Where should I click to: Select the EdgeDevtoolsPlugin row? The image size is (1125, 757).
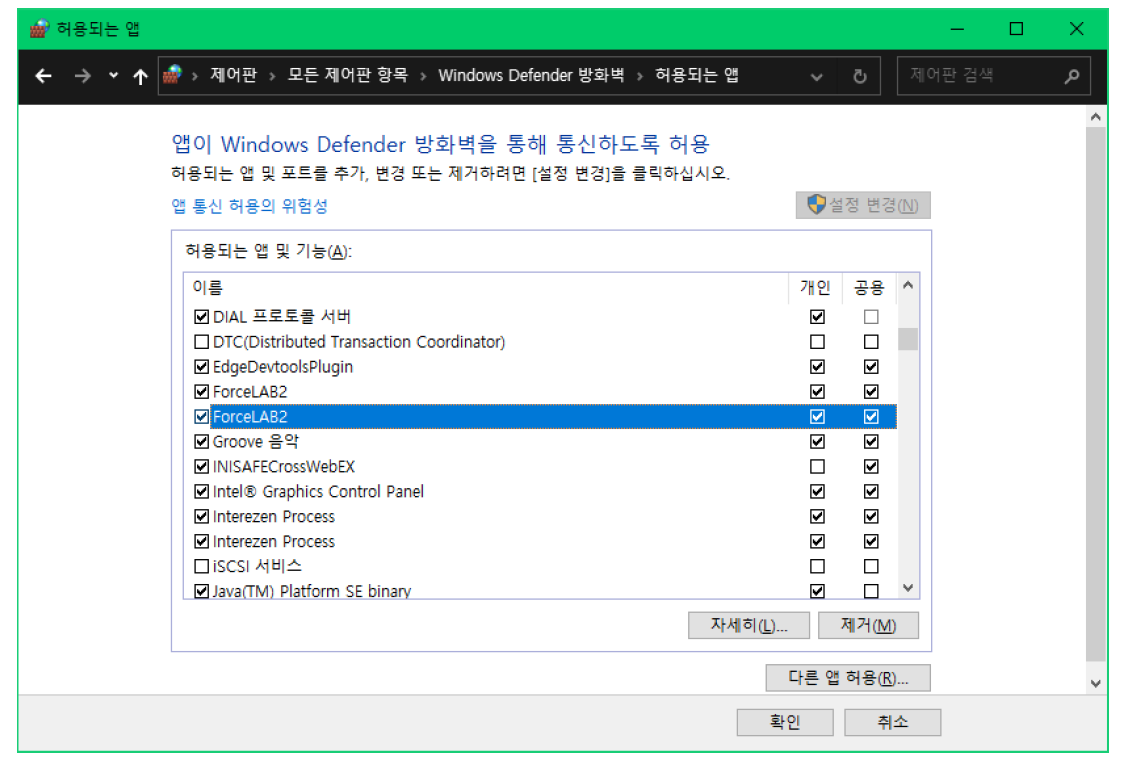540,367
